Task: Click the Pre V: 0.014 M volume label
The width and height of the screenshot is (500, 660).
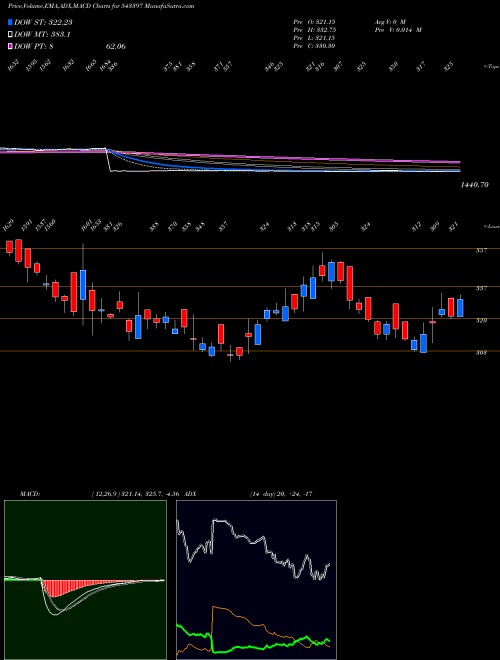Action: (x=397, y=30)
